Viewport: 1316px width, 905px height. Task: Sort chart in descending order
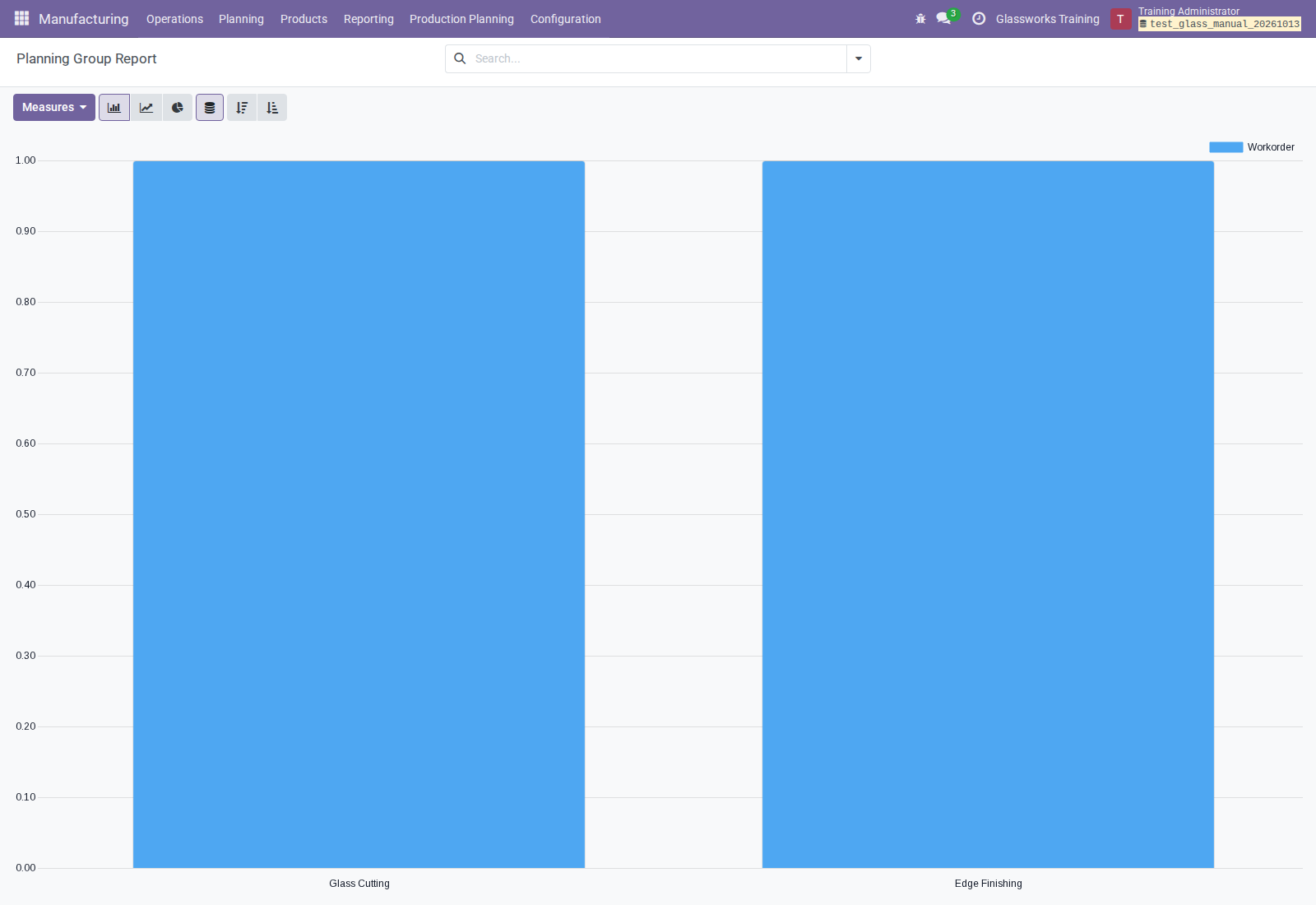(242, 108)
